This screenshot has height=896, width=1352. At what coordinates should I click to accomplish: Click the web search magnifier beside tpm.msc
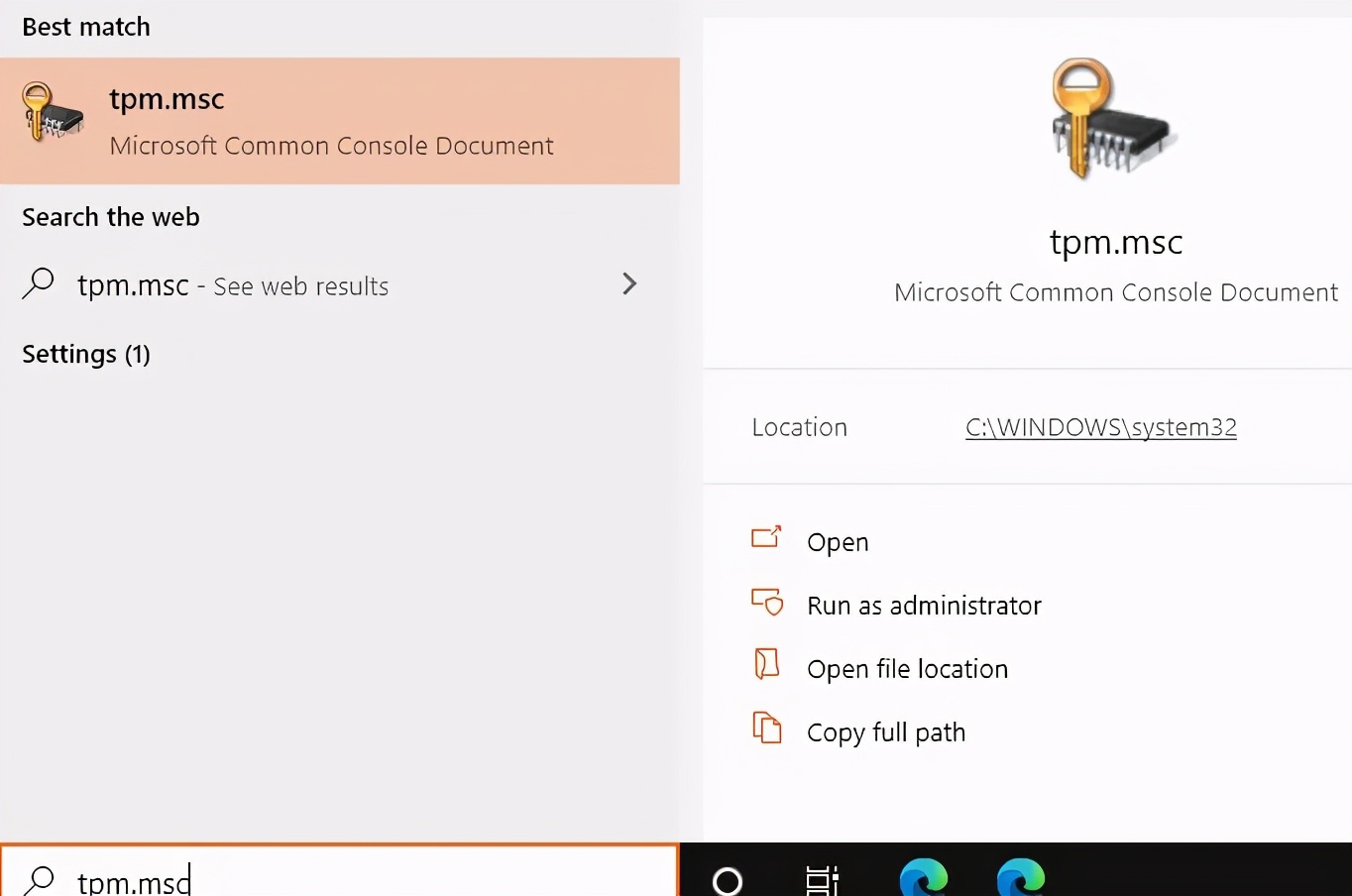pyautogui.click(x=38, y=284)
